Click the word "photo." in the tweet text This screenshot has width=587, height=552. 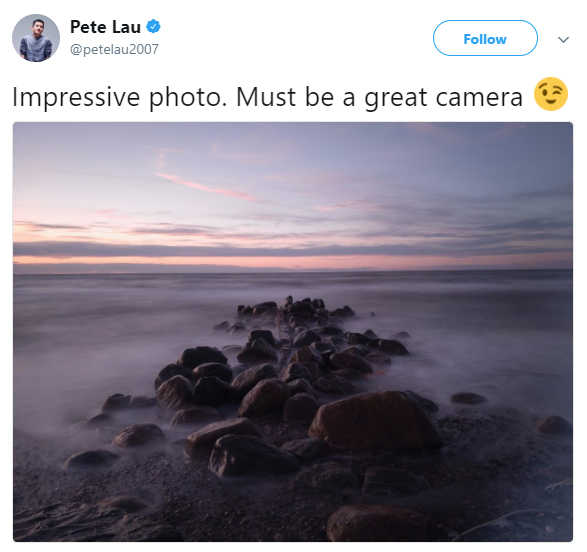click(x=188, y=98)
